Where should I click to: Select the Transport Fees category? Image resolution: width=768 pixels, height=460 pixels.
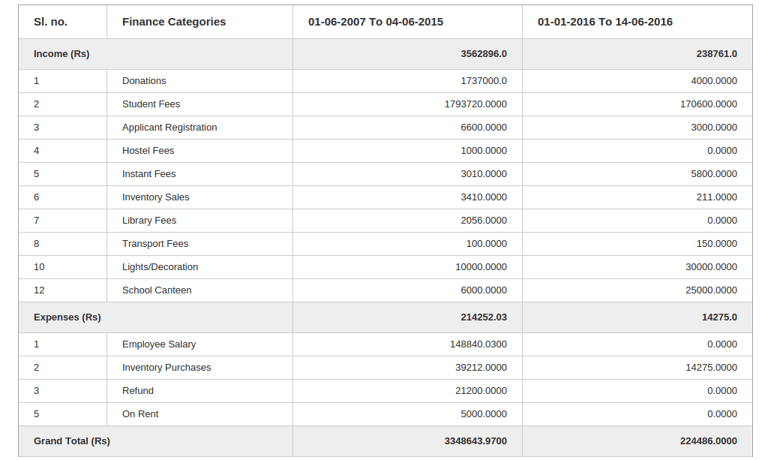(155, 243)
